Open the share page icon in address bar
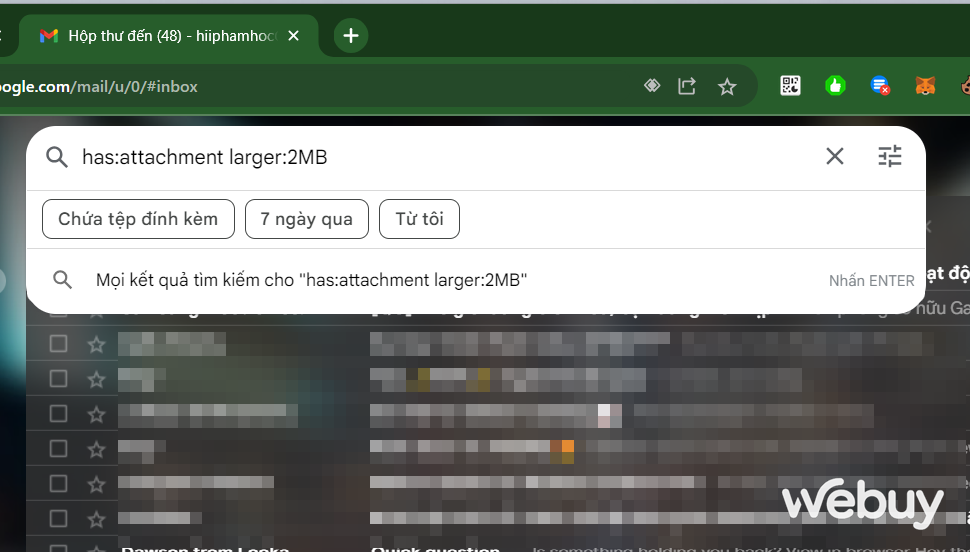 click(x=687, y=87)
